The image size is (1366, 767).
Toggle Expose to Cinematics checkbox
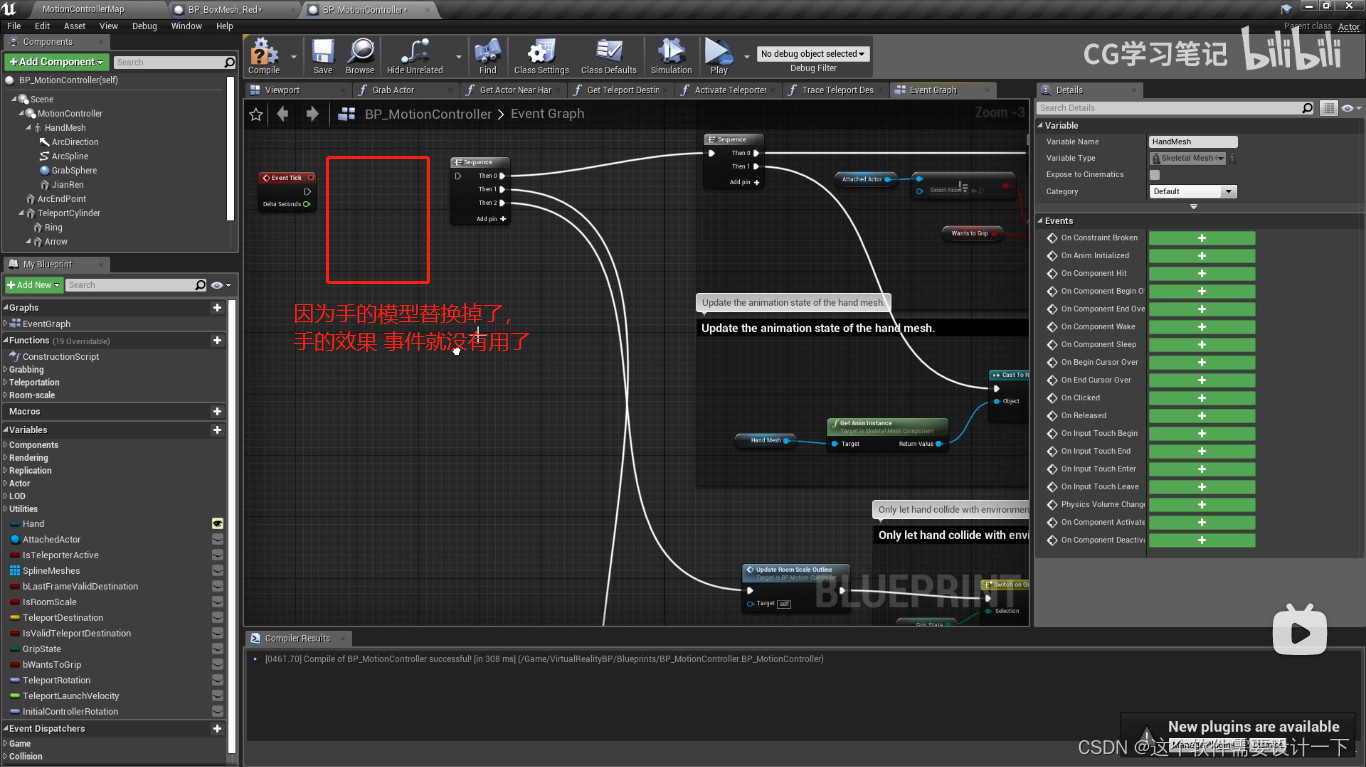pos(1155,175)
